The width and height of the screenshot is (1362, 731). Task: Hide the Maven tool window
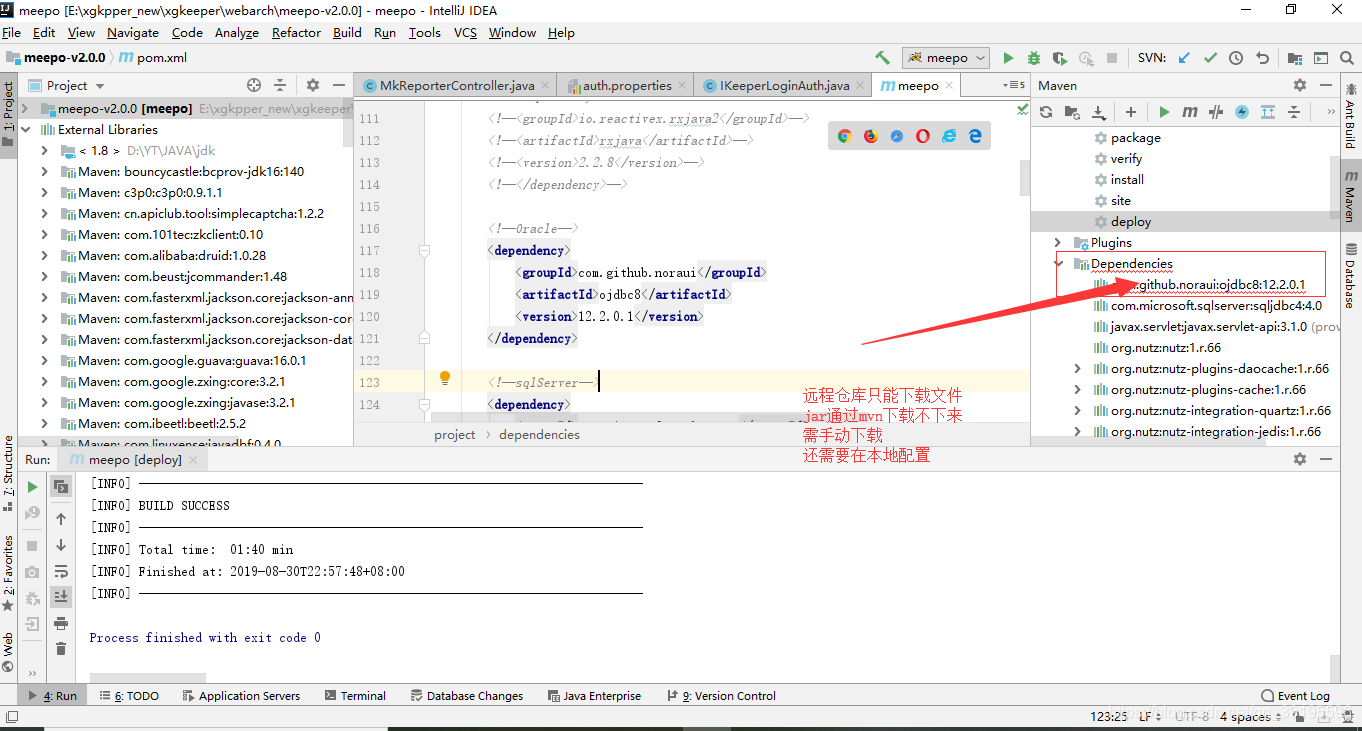1325,85
